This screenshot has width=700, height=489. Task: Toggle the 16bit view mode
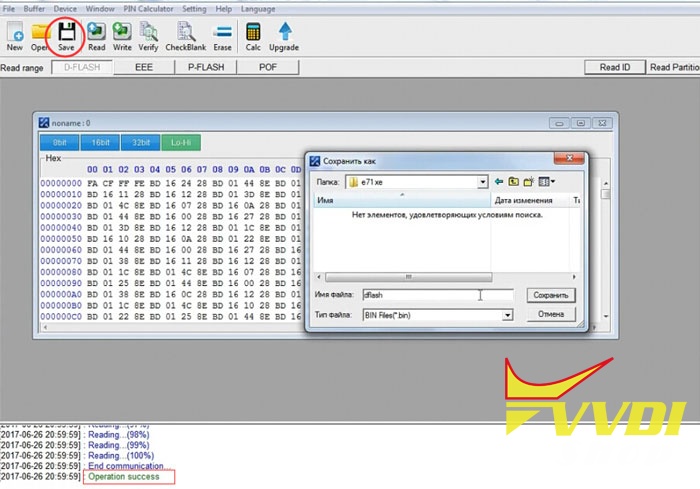tap(100, 142)
